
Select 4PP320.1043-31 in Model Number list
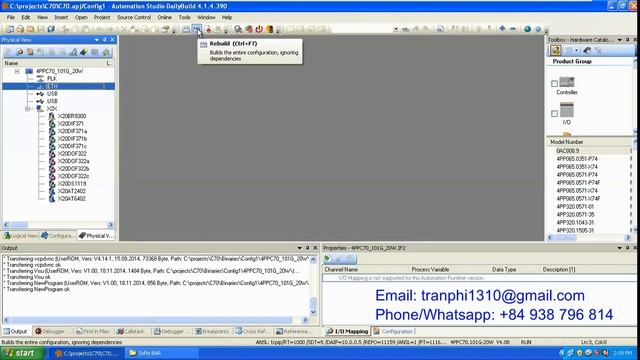coord(575,222)
